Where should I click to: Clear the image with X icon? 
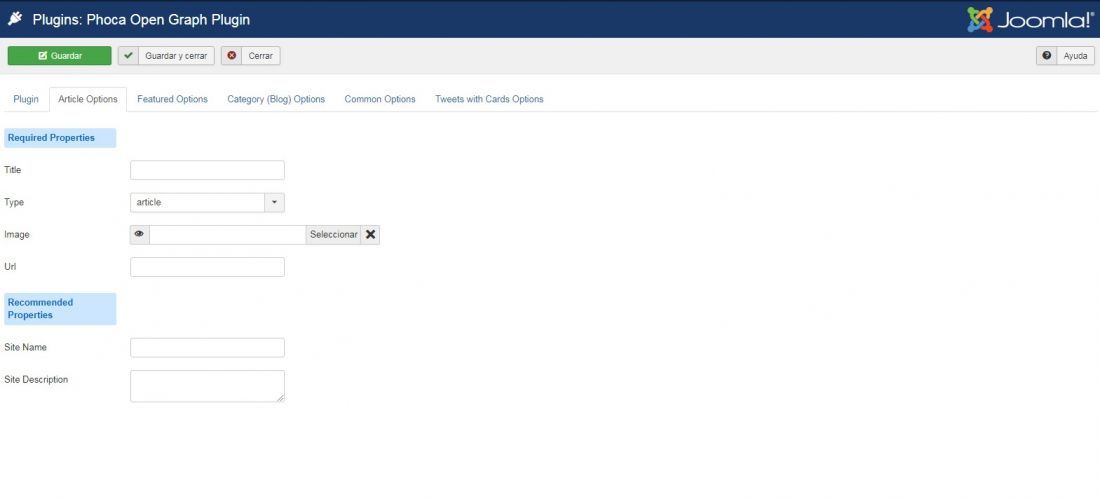click(370, 234)
